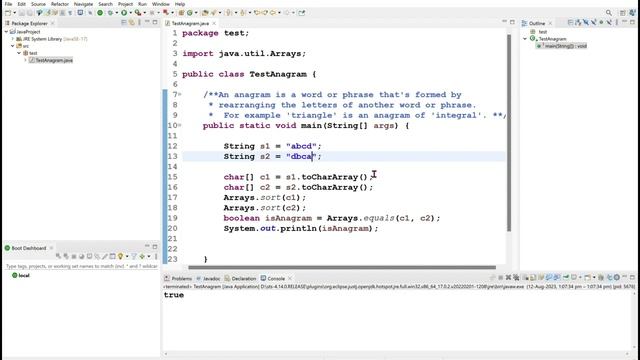This screenshot has width=640, height=360.
Task: Toggle Hide Static Members in Outline
Action: point(594,22)
